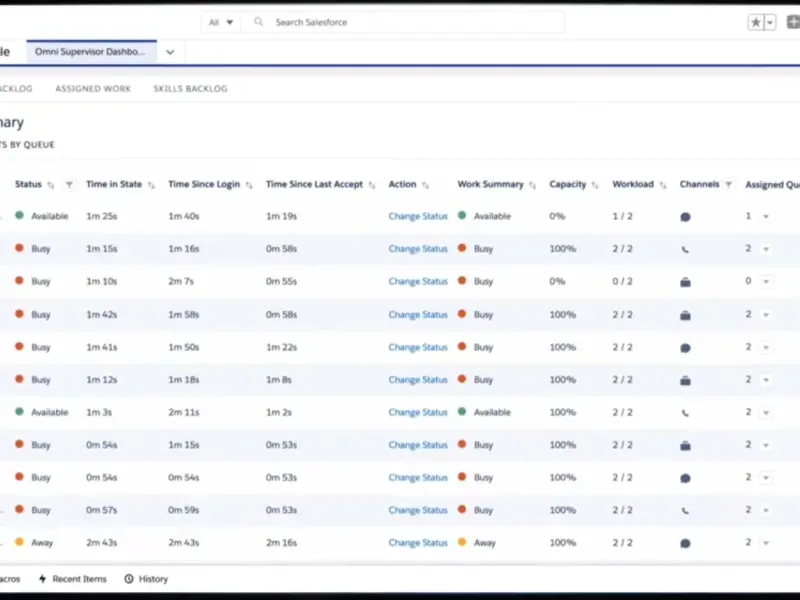
Task: Switch to the Skills Backlog tab
Action: point(190,89)
